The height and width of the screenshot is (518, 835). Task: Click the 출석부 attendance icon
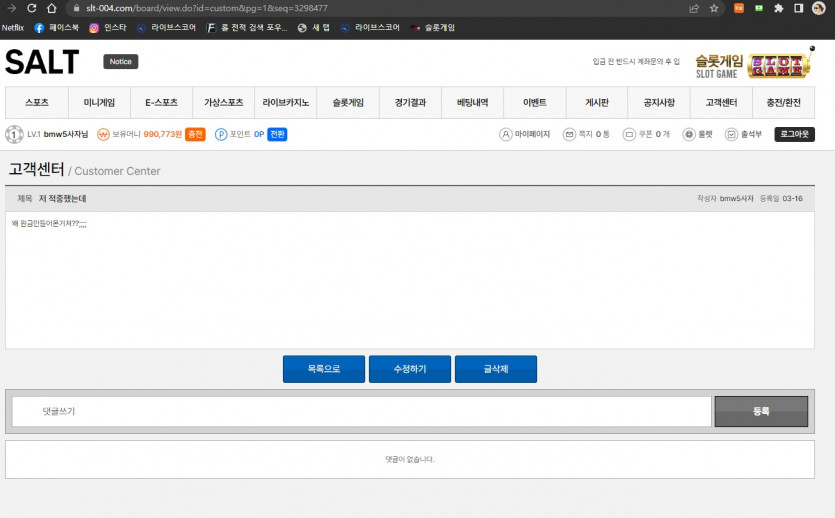(x=731, y=134)
